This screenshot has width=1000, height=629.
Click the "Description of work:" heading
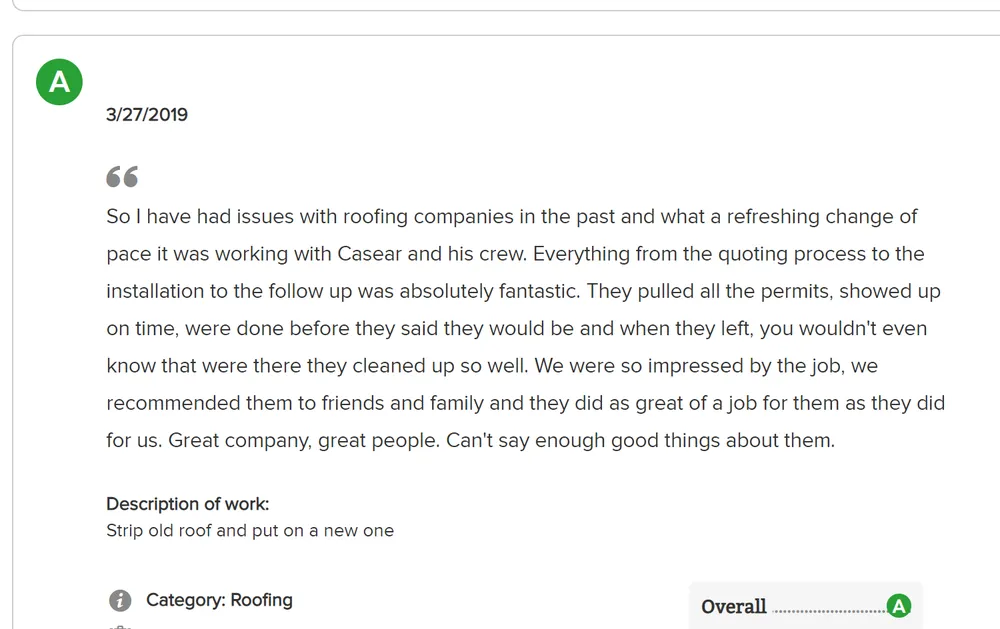point(187,504)
